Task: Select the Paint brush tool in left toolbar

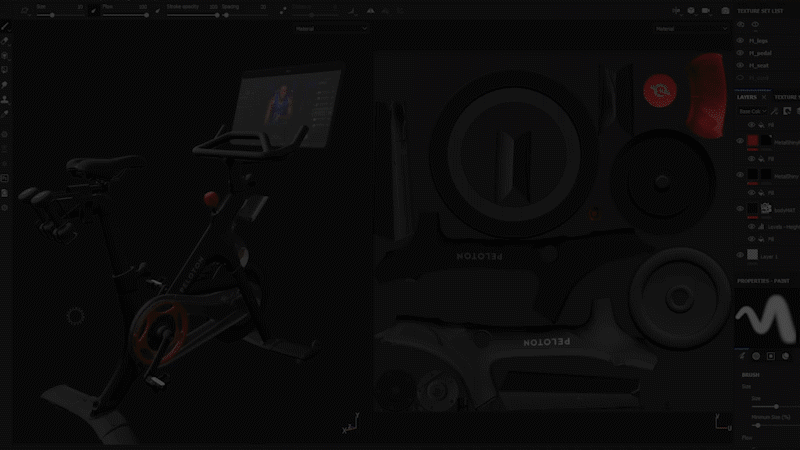Action: (x=5, y=26)
